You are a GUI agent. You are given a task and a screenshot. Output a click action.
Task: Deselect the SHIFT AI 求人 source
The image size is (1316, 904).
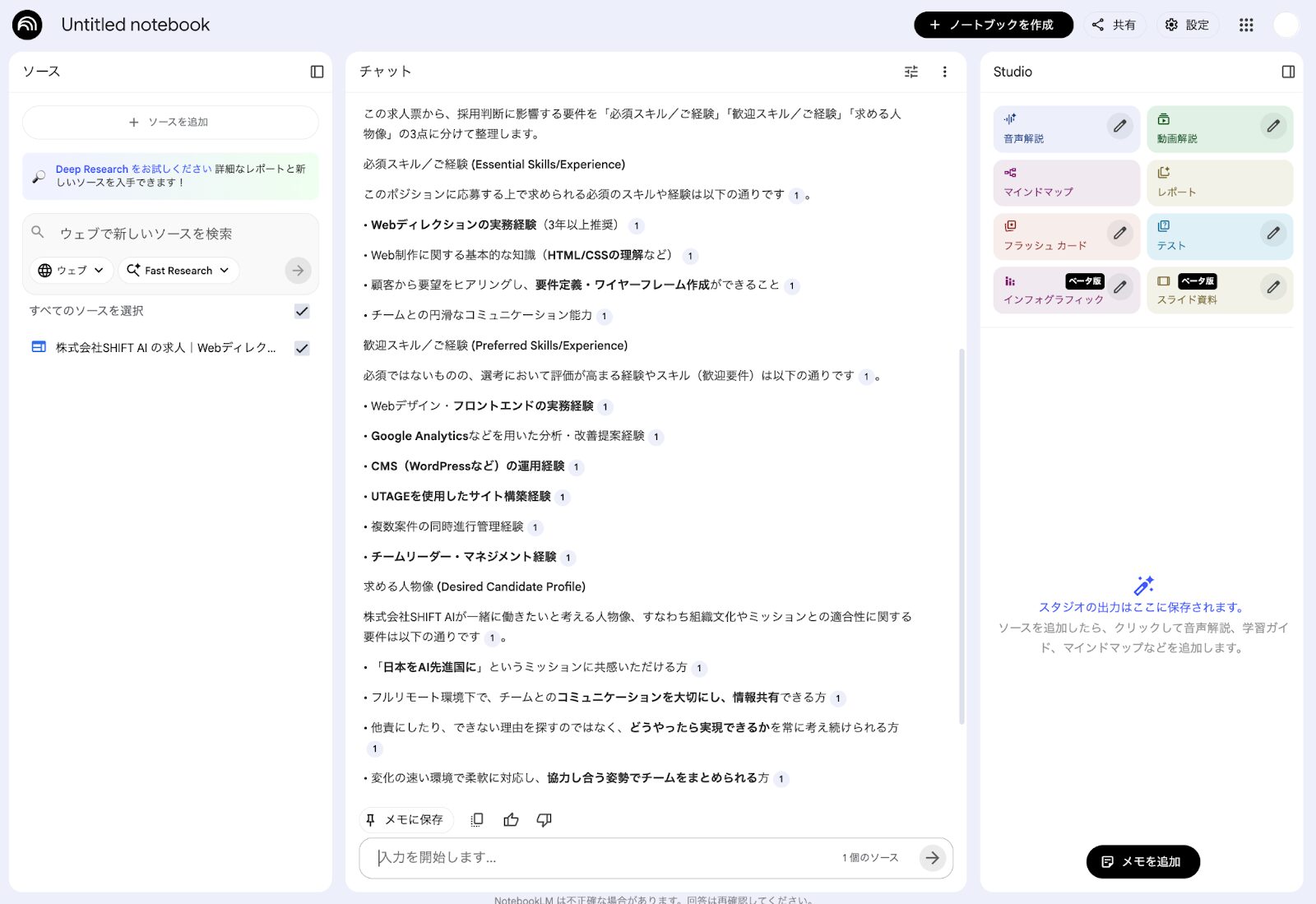pyautogui.click(x=302, y=347)
